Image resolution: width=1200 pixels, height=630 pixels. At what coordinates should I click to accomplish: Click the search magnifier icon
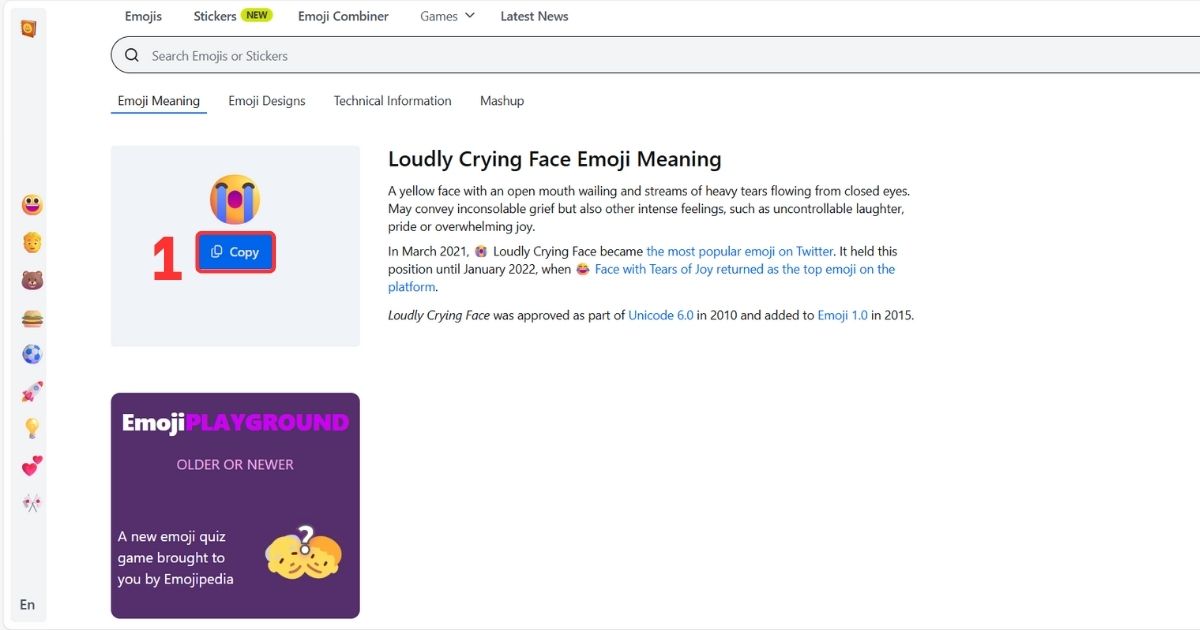click(132, 55)
